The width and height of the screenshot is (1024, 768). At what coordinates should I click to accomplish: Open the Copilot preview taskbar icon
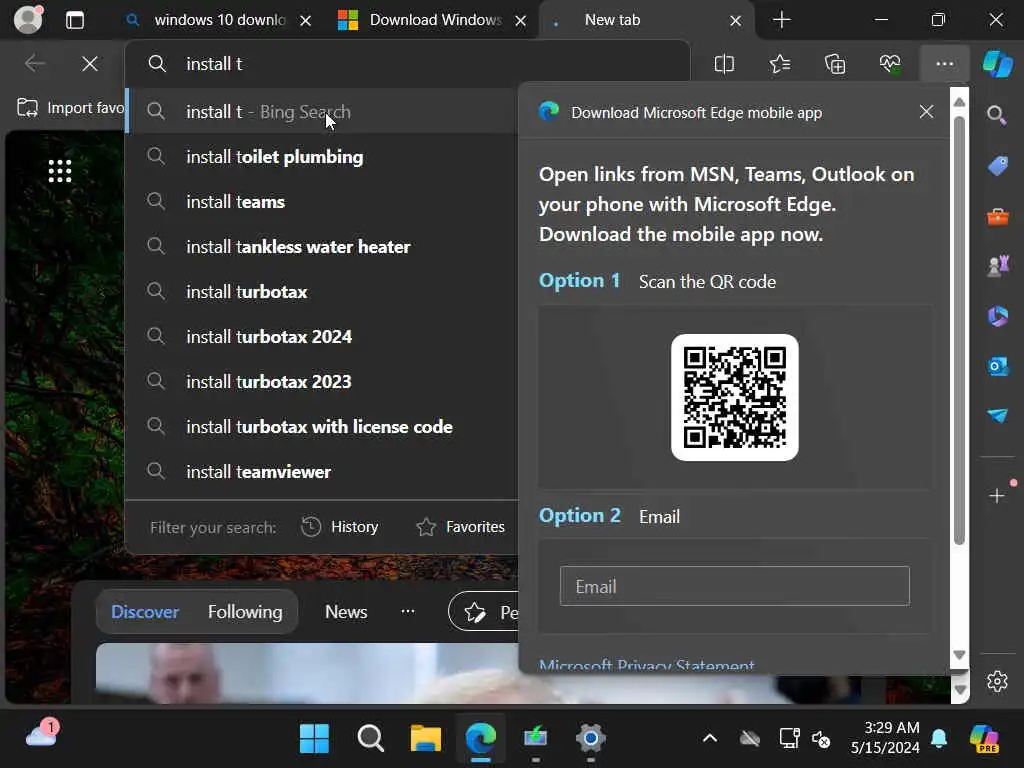click(984, 739)
